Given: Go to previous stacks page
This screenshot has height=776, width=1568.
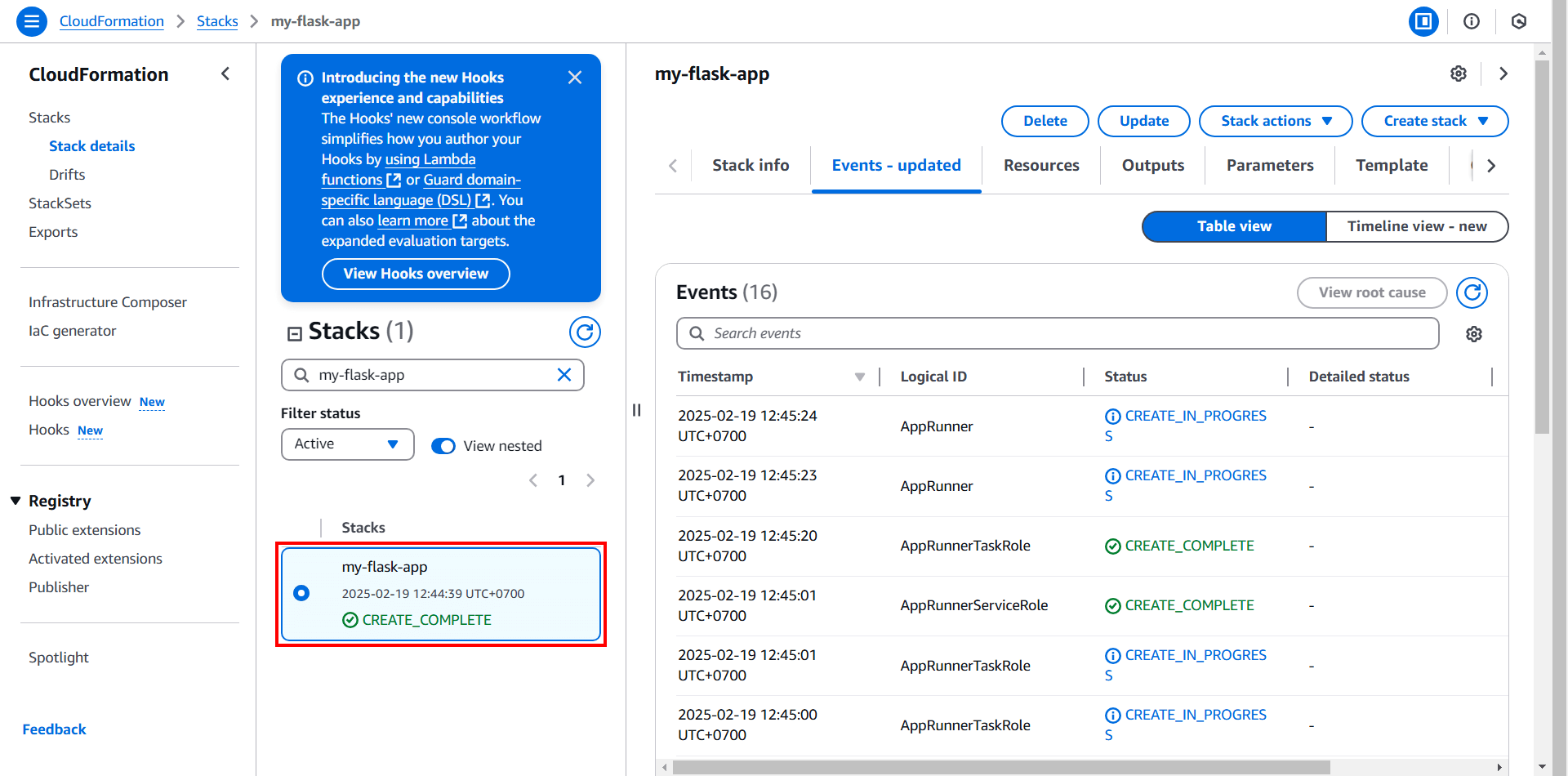Looking at the screenshot, I should click(x=533, y=480).
